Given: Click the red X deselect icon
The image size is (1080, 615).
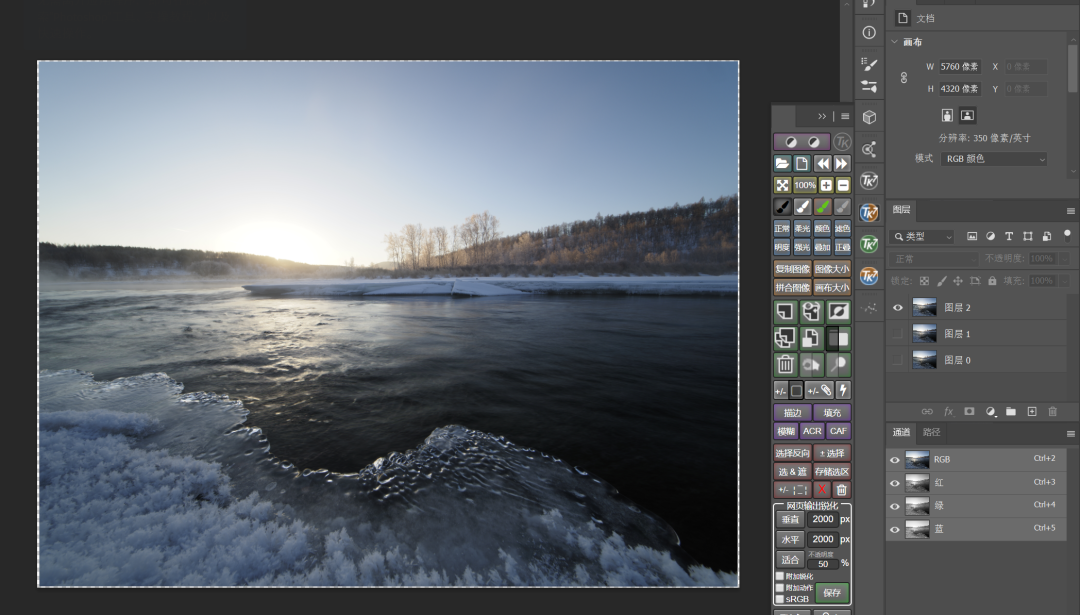Looking at the screenshot, I should (822, 490).
